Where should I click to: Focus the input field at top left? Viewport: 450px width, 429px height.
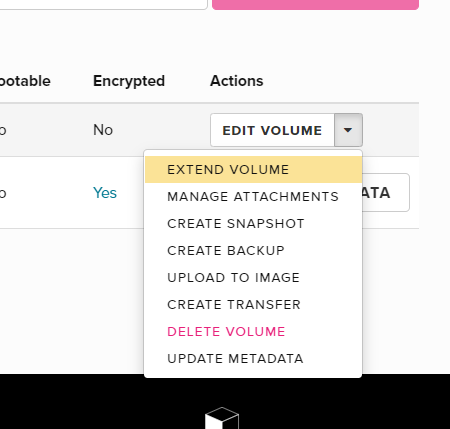103,5
